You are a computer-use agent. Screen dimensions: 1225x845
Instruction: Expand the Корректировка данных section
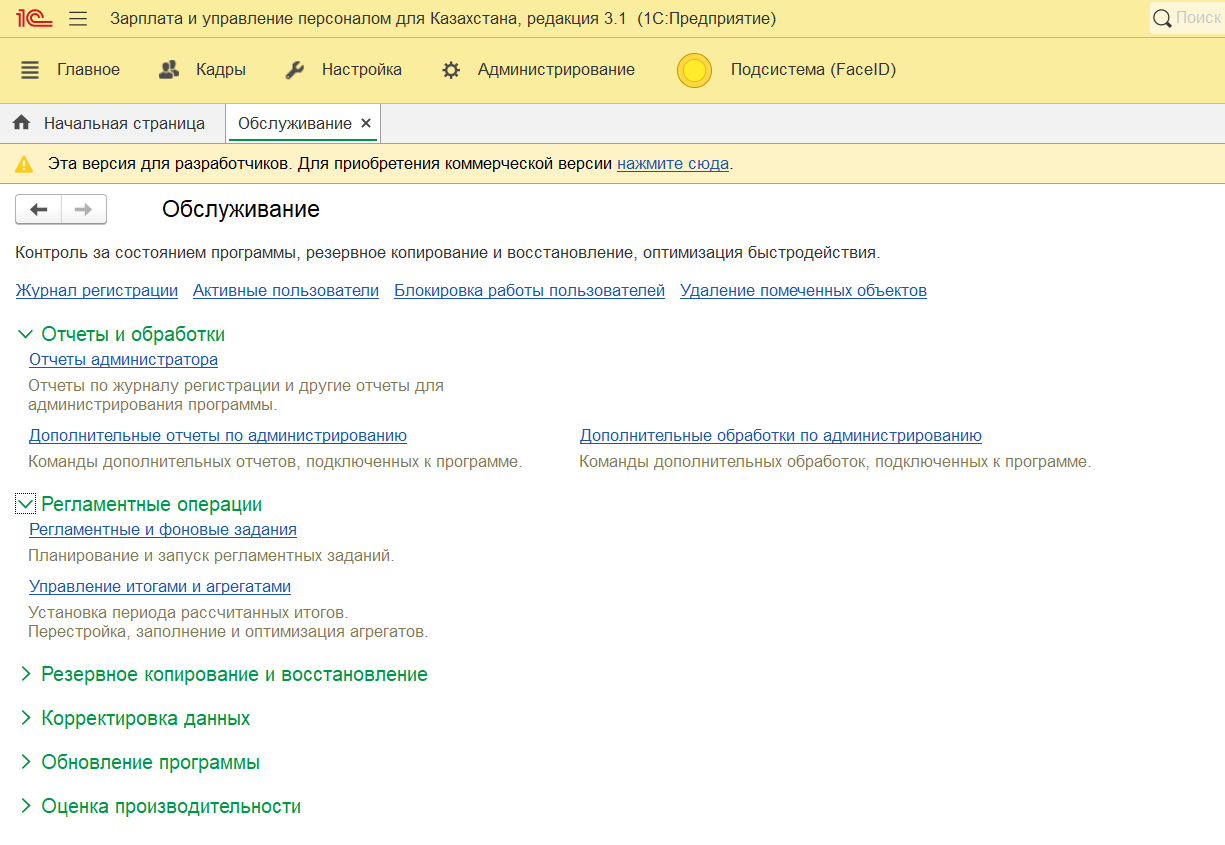25,719
